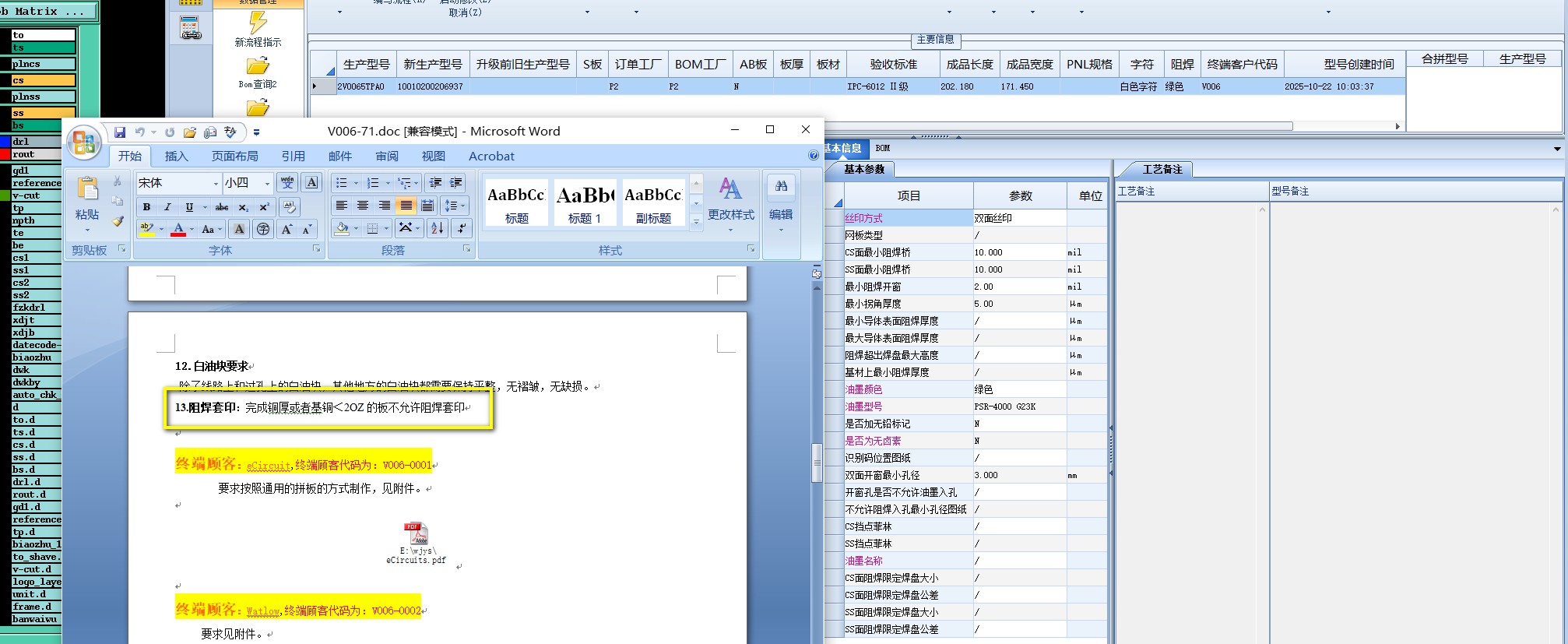This screenshot has height=644, width=1568.
Task: Click the 更改样式 button
Action: point(730,204)
